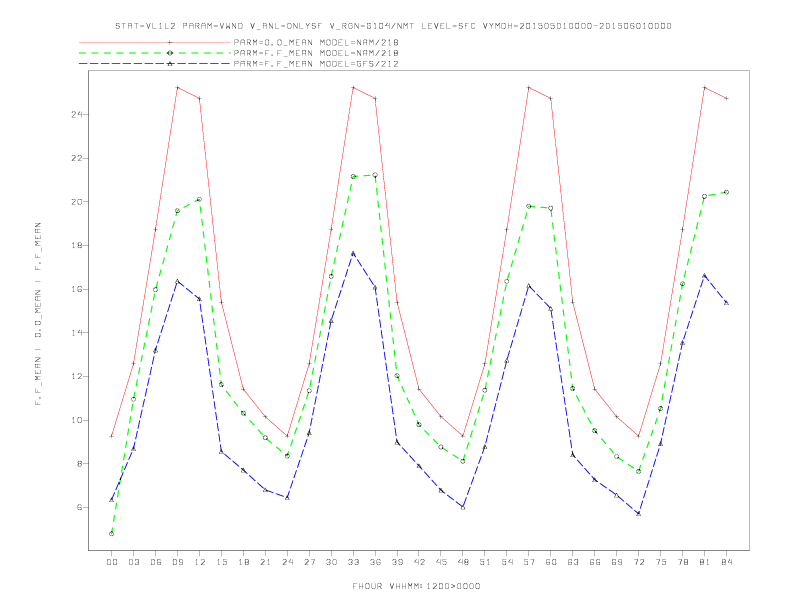792x612 pixels.
Task: Click the chart title starting STAT=VL1L2
Action: tap(393, 26)
